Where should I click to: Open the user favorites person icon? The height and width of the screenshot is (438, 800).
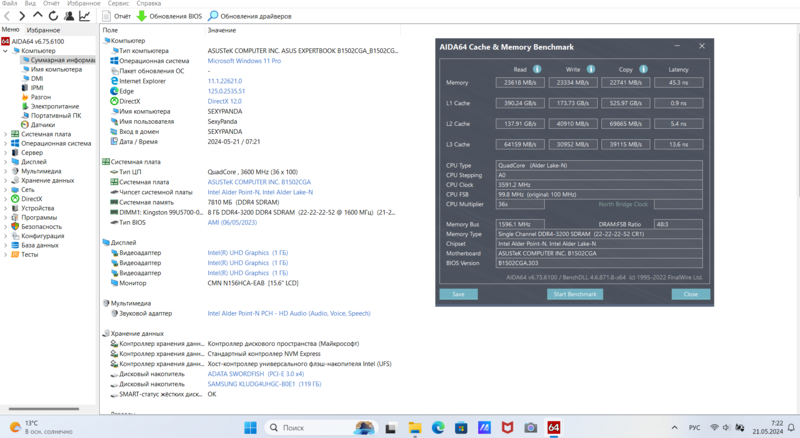click(x=69, y=16)
